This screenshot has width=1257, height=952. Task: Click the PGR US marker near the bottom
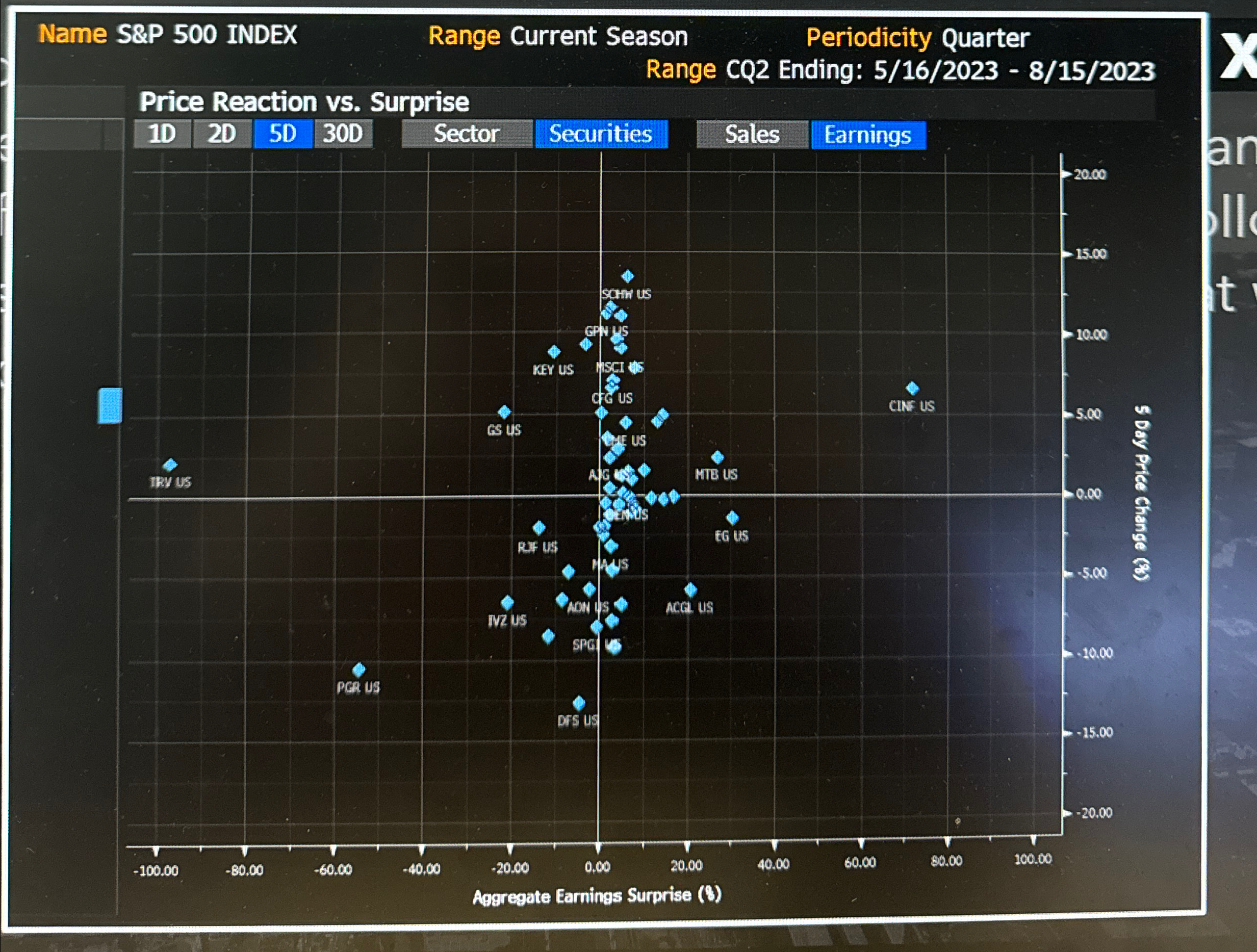[359, 670]
